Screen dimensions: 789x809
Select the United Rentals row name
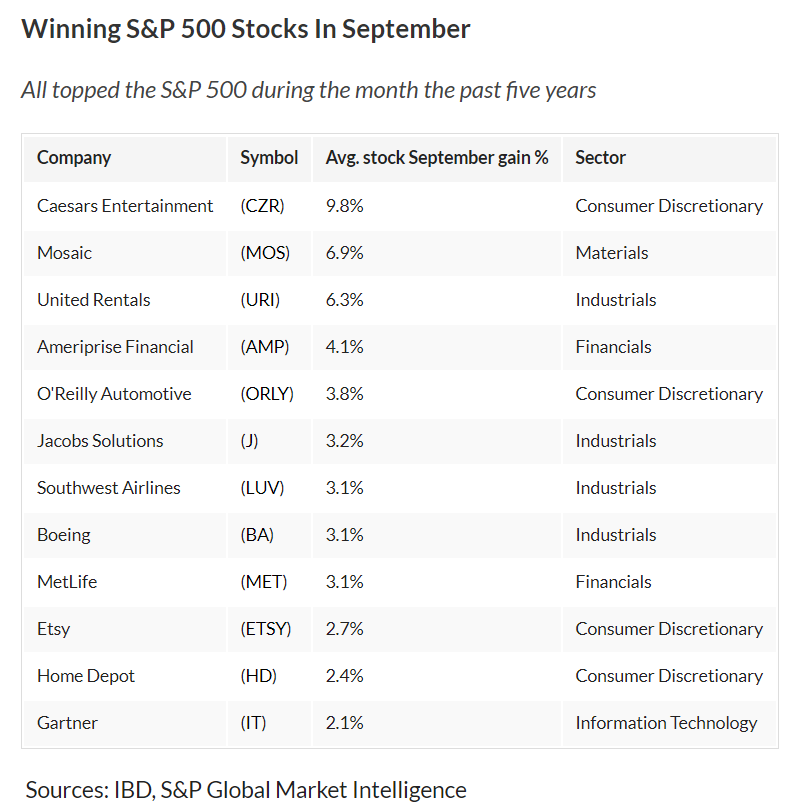tap(94, 299)
